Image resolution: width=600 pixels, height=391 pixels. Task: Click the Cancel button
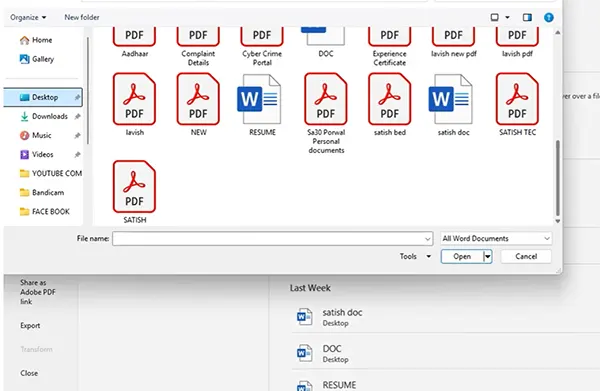click(x=526, y=256)
